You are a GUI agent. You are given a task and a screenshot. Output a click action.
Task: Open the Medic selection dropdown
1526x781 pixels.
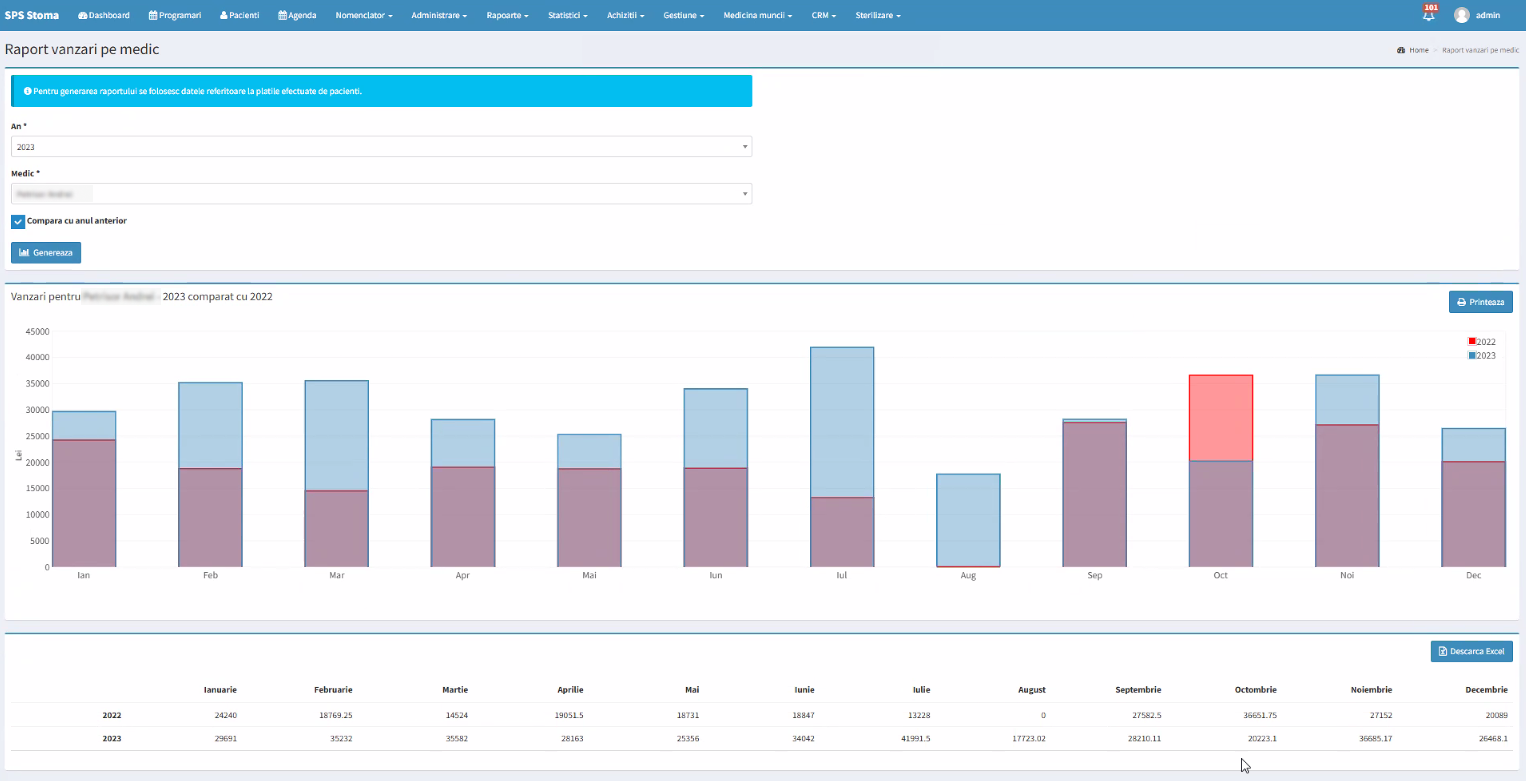click(381, 194)
